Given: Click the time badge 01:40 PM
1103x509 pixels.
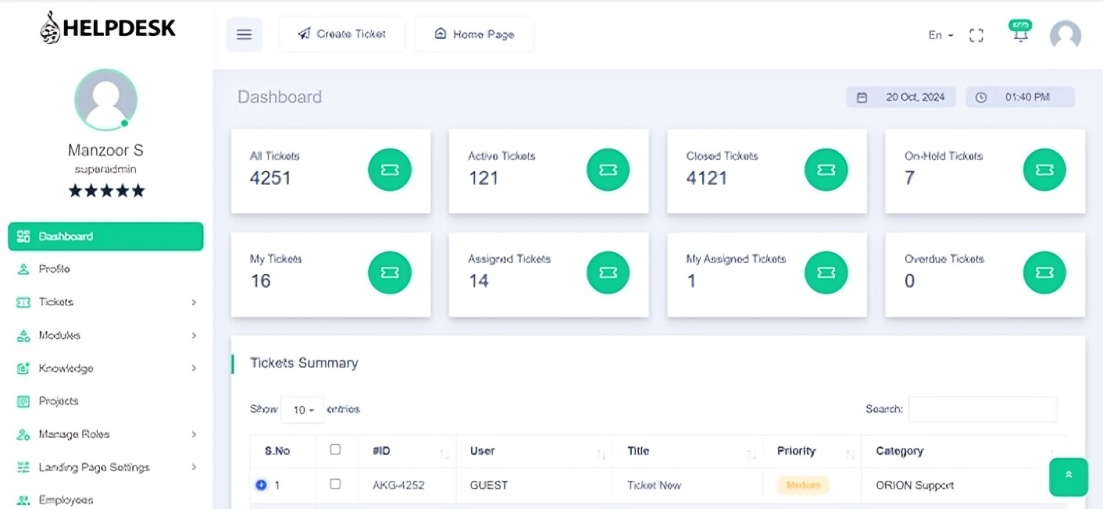Looking at the screenshot, I should click(1020, 97).
